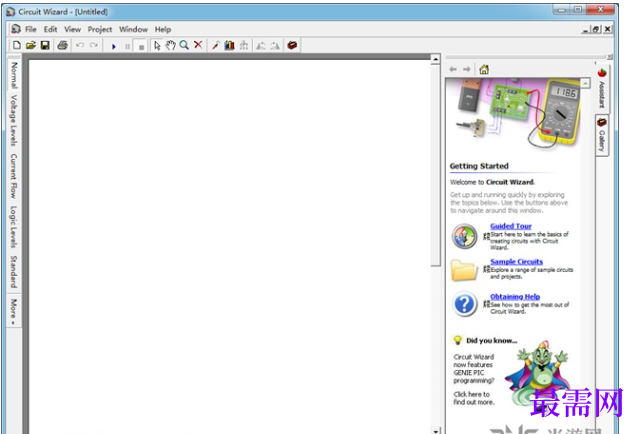Go back in the Assistant panel
The image size is (642, 434).
tap(453, 69)
